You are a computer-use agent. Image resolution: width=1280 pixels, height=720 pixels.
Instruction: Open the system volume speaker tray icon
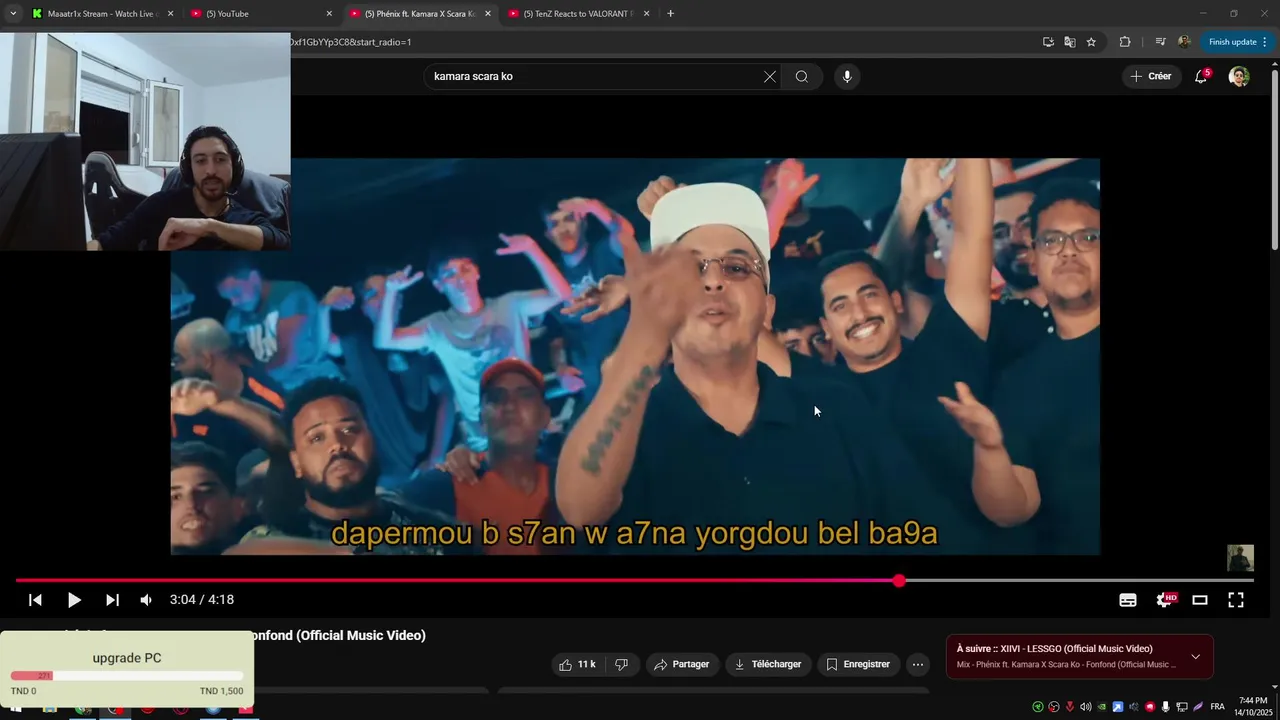(1086, 707)
